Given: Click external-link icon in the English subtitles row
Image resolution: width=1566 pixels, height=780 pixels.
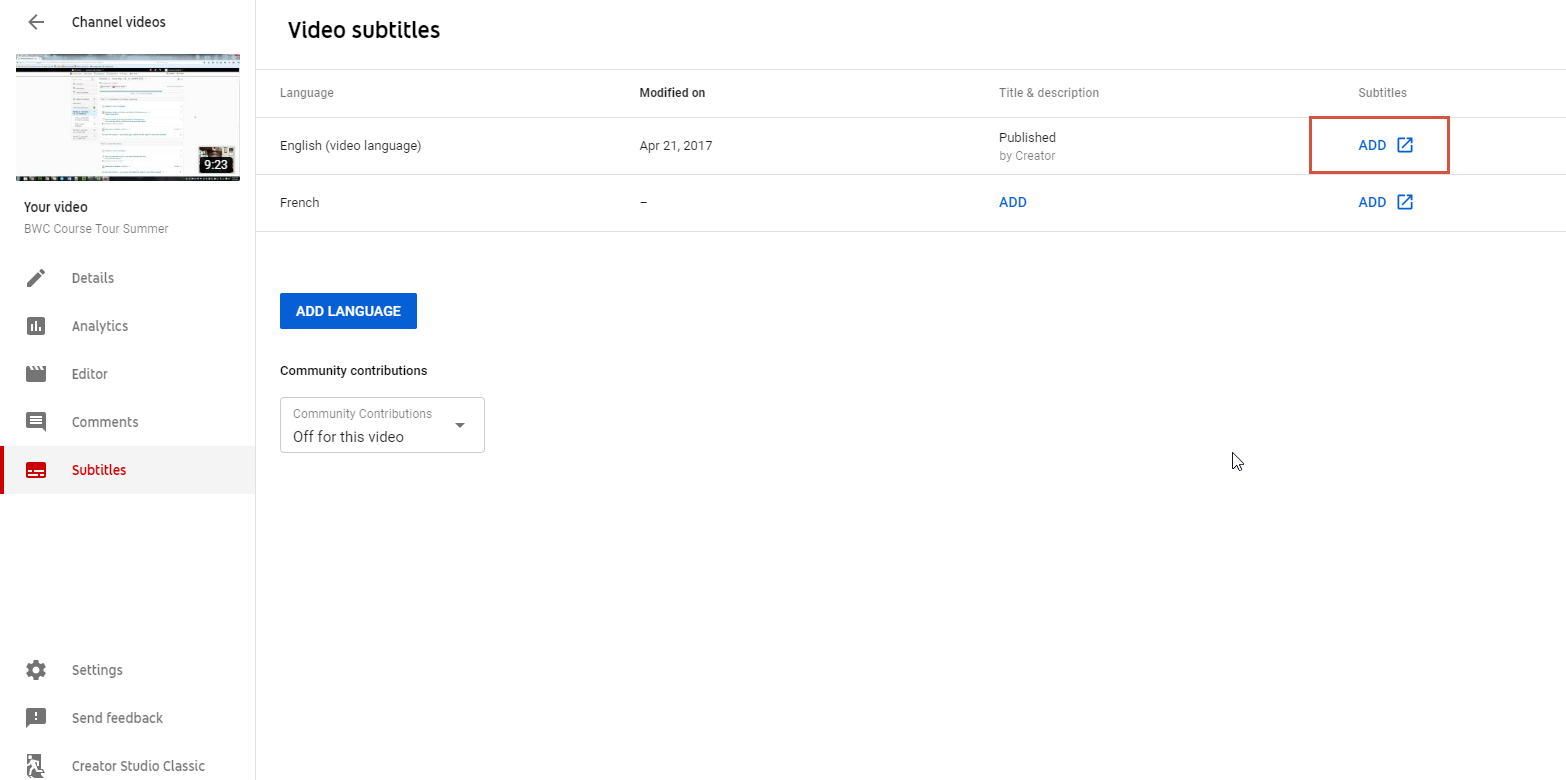Looking at the screenshot, I should pos(1405,145).
